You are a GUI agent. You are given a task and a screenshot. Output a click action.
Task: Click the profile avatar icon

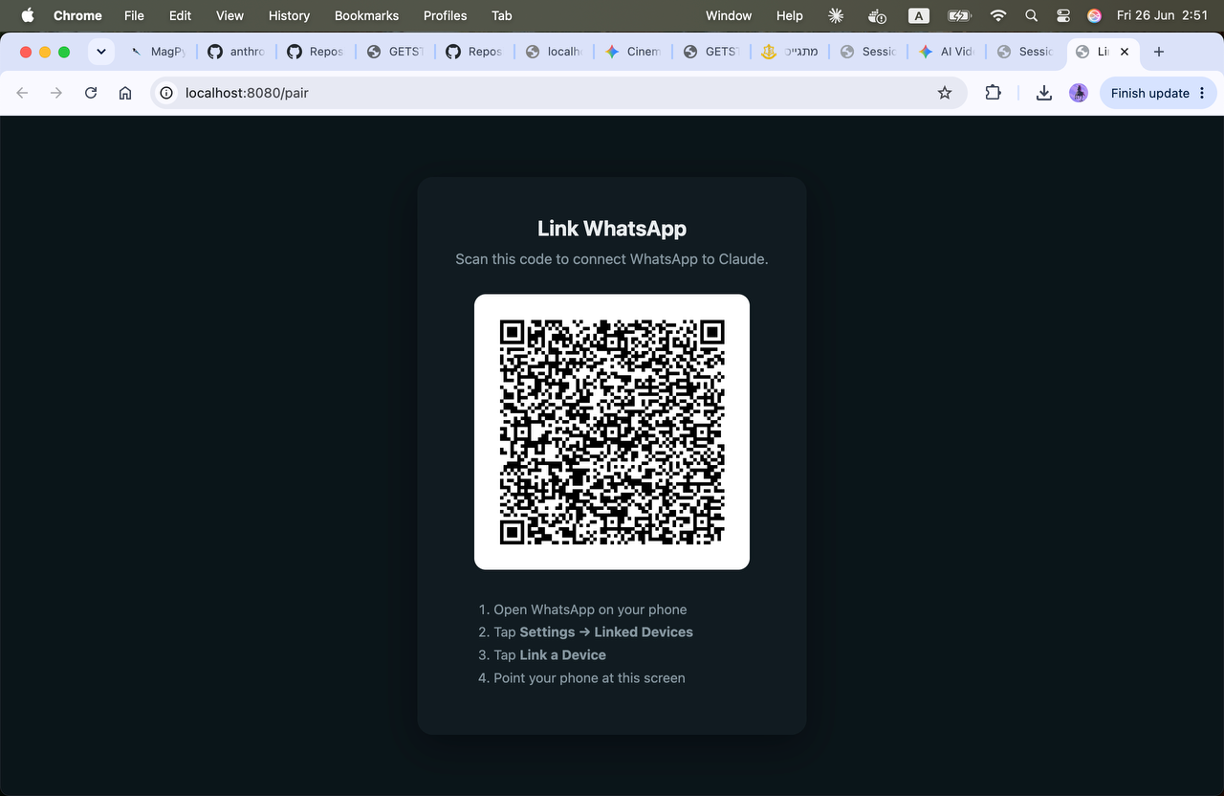[x=1078, y=93]
